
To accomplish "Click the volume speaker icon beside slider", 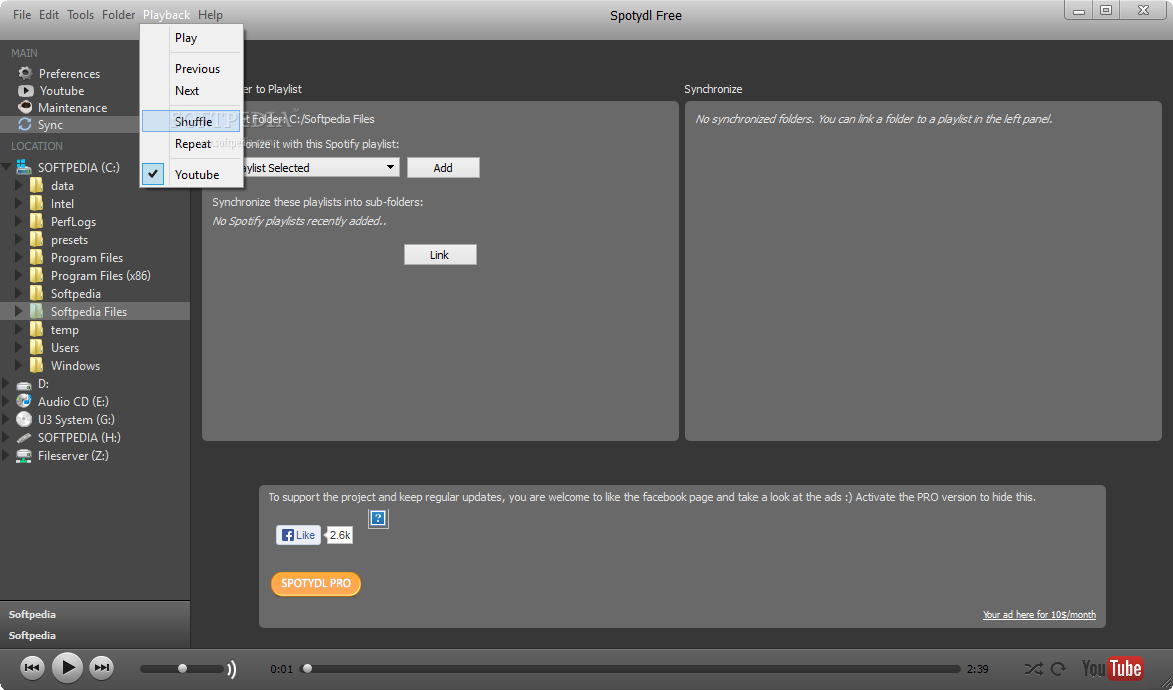I will (232, 668).
